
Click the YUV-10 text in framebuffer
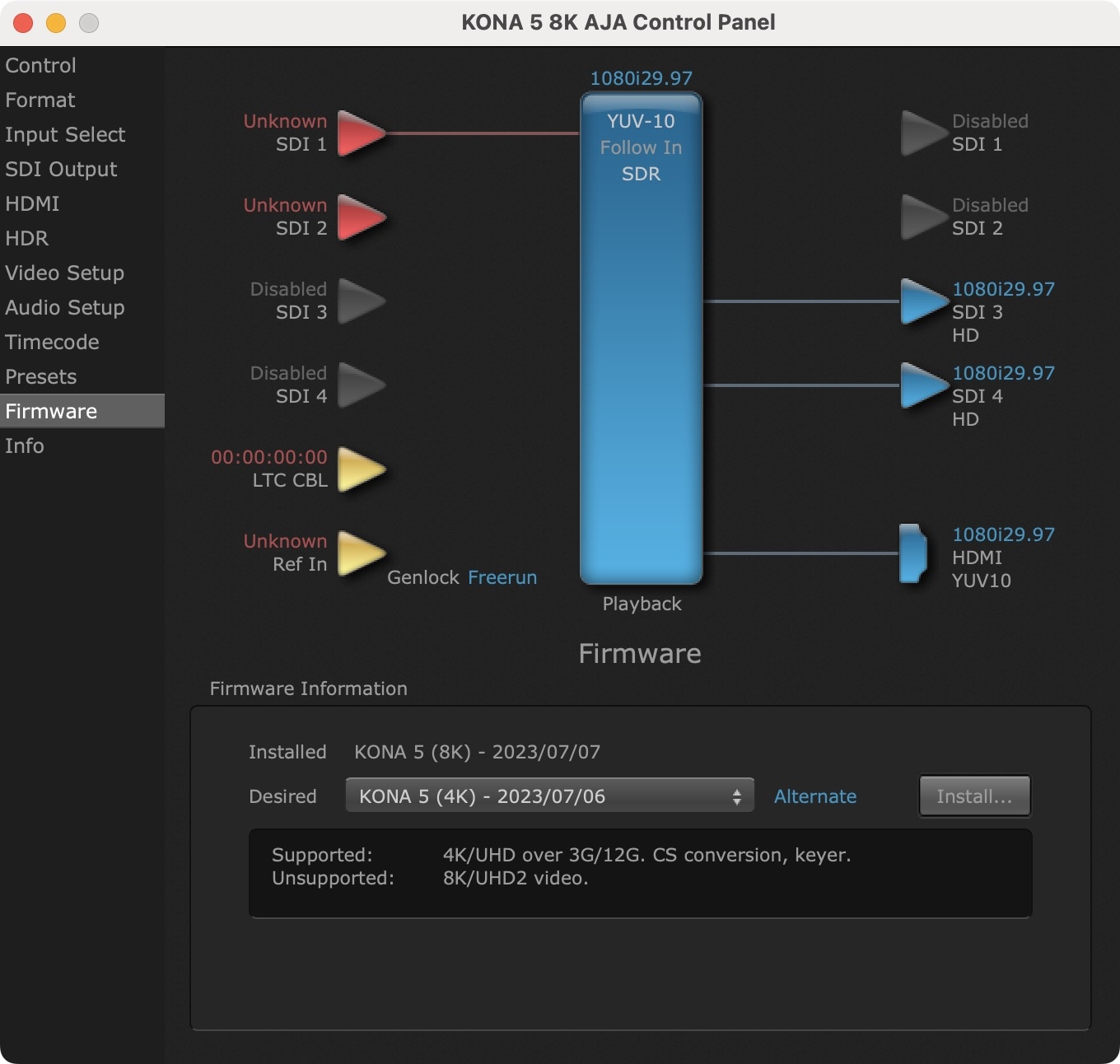[641, 121]
